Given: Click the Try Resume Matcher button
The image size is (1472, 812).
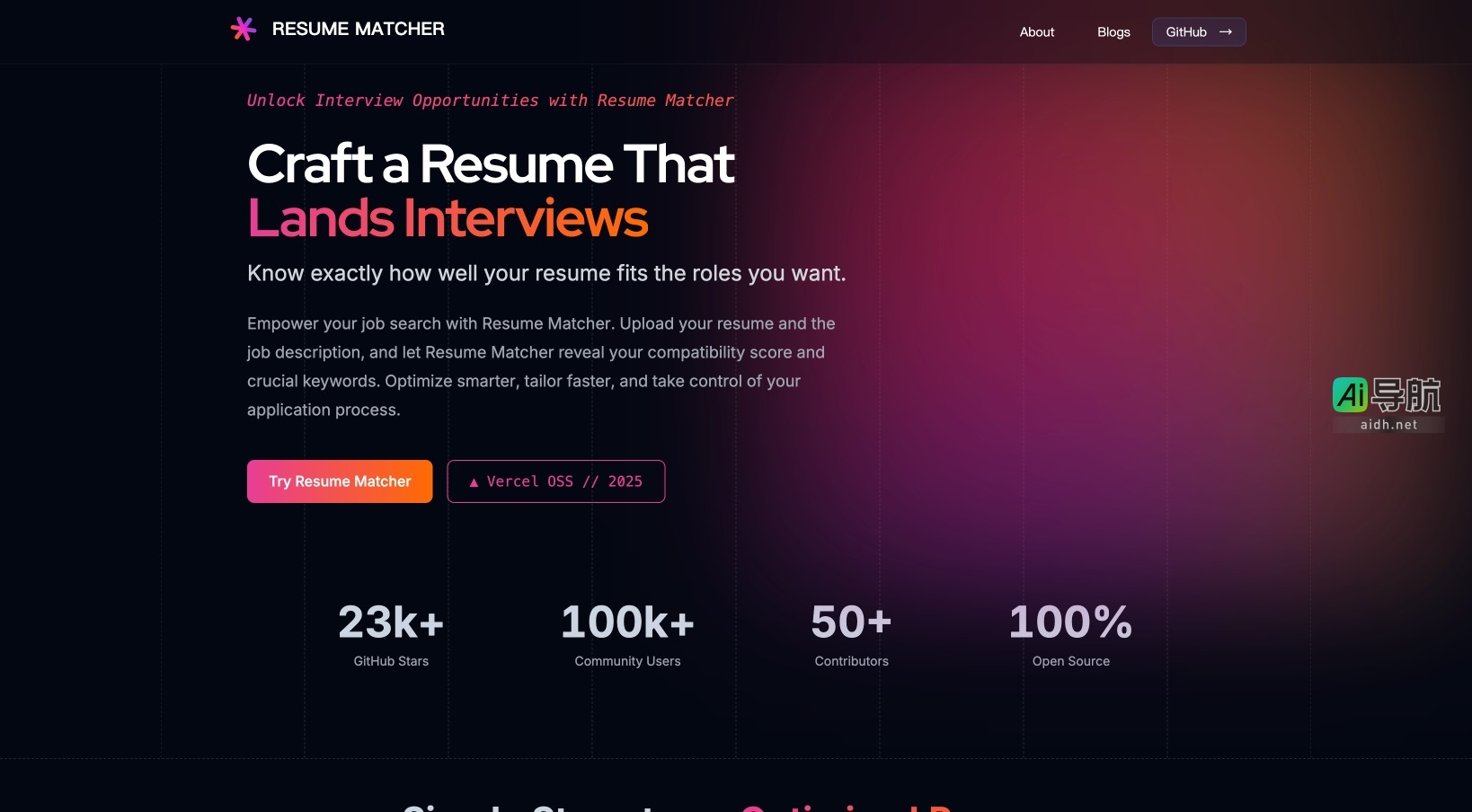Looking at the screenshot, I should pyautogui.click(x=339, y=481).
